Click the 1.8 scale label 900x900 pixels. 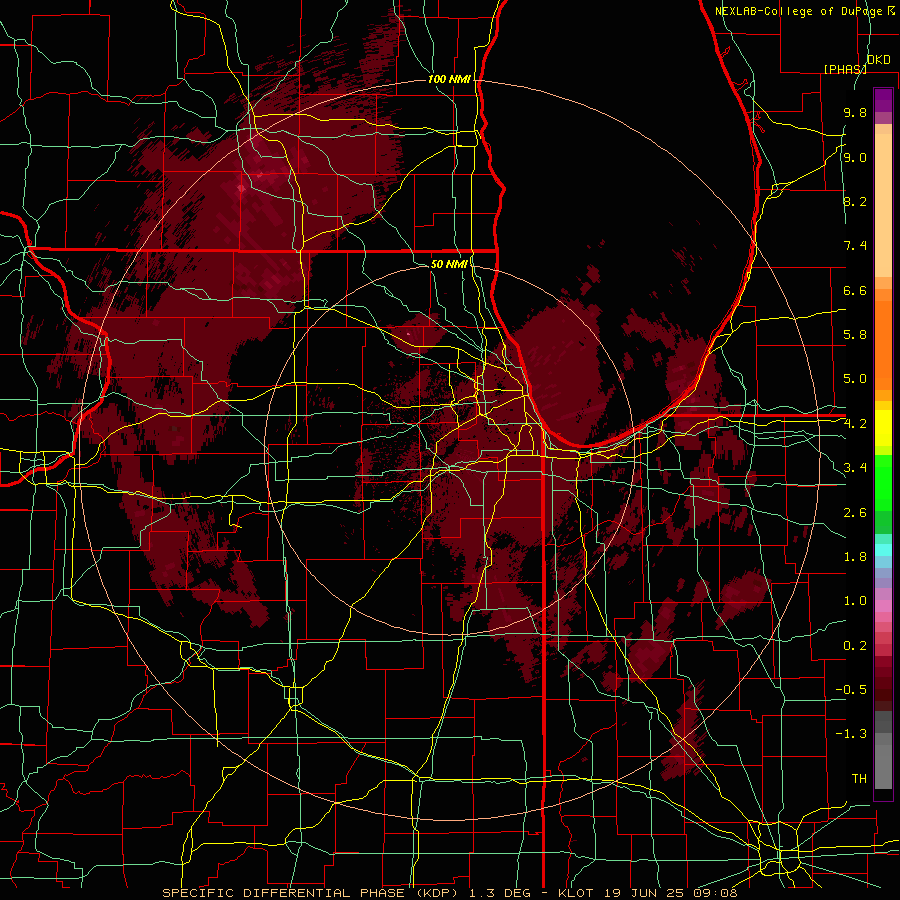click(855, 557)
